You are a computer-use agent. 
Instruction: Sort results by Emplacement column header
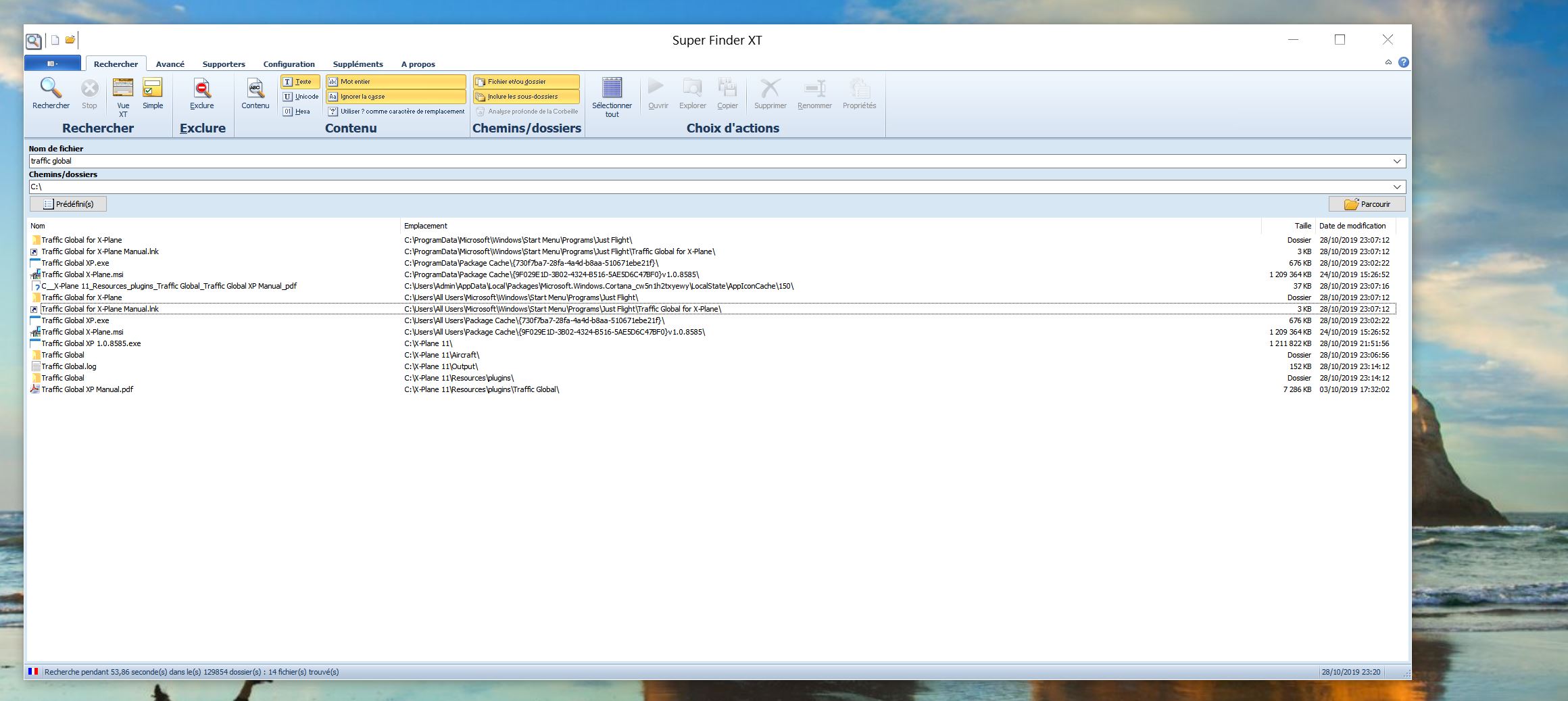(831, 226)
